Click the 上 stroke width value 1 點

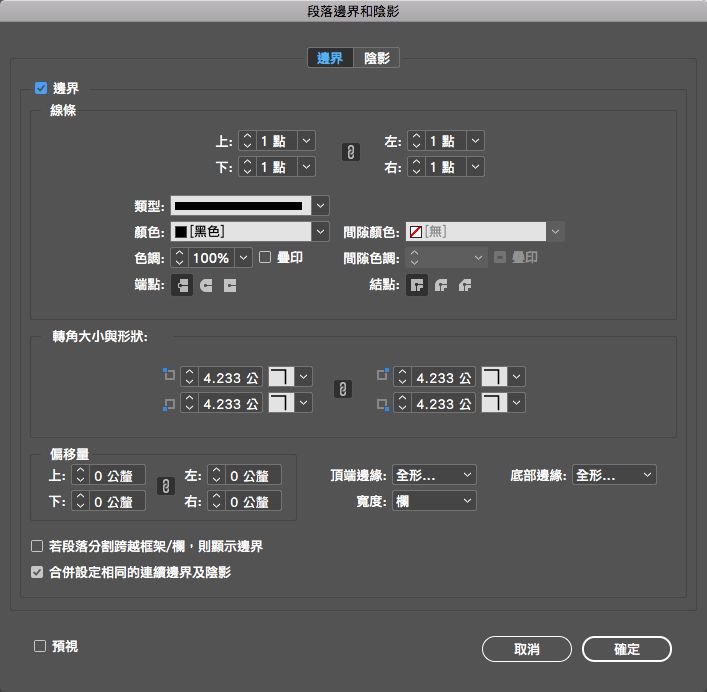(276, 141)
